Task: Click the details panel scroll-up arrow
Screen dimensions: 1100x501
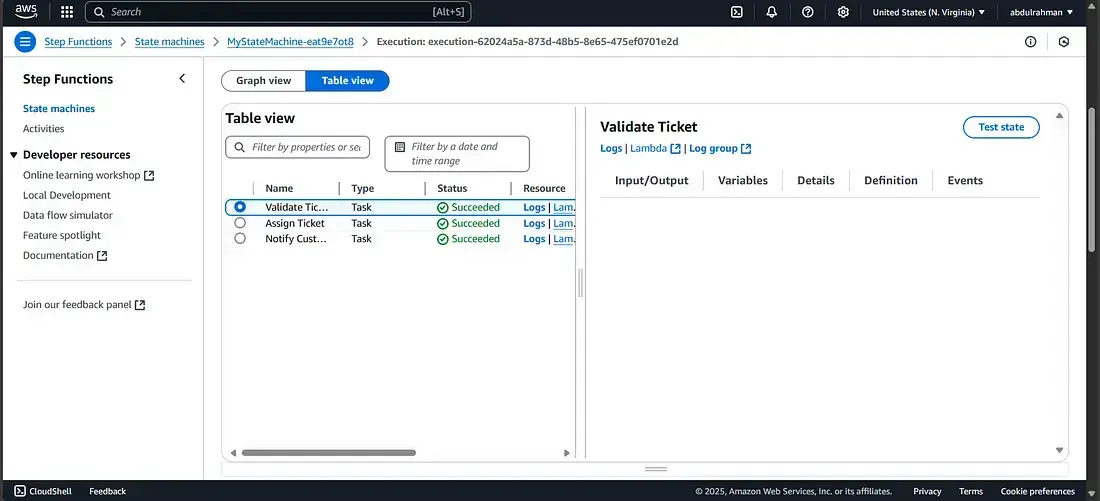Action: tap(1059, 115)
